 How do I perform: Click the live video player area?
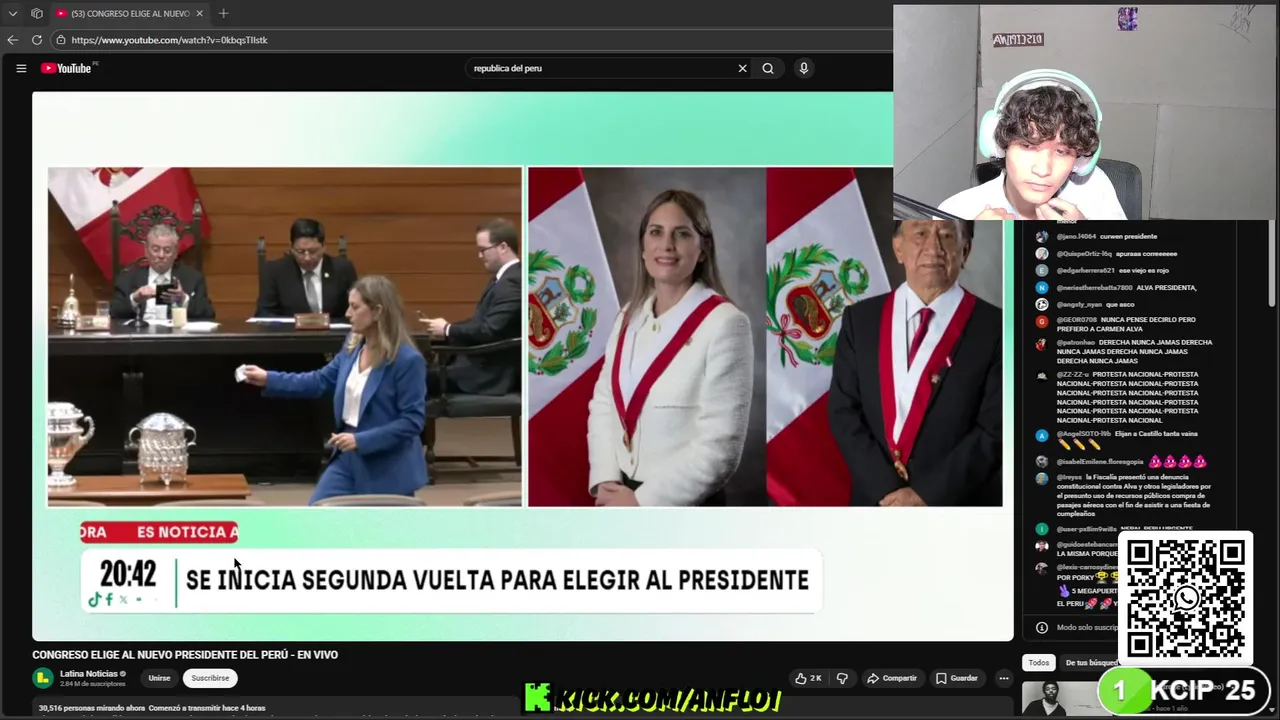click(522, 366)
